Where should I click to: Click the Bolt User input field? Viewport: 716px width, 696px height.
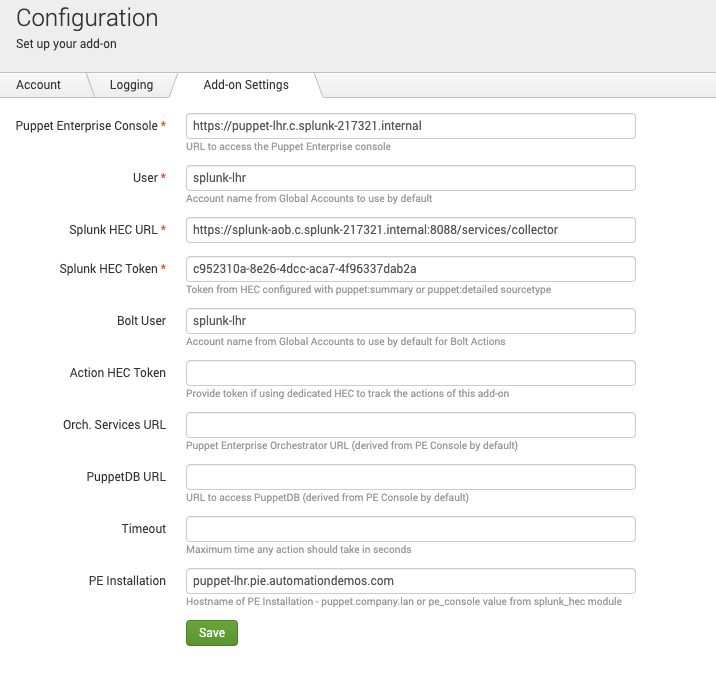tap(411, 321)
